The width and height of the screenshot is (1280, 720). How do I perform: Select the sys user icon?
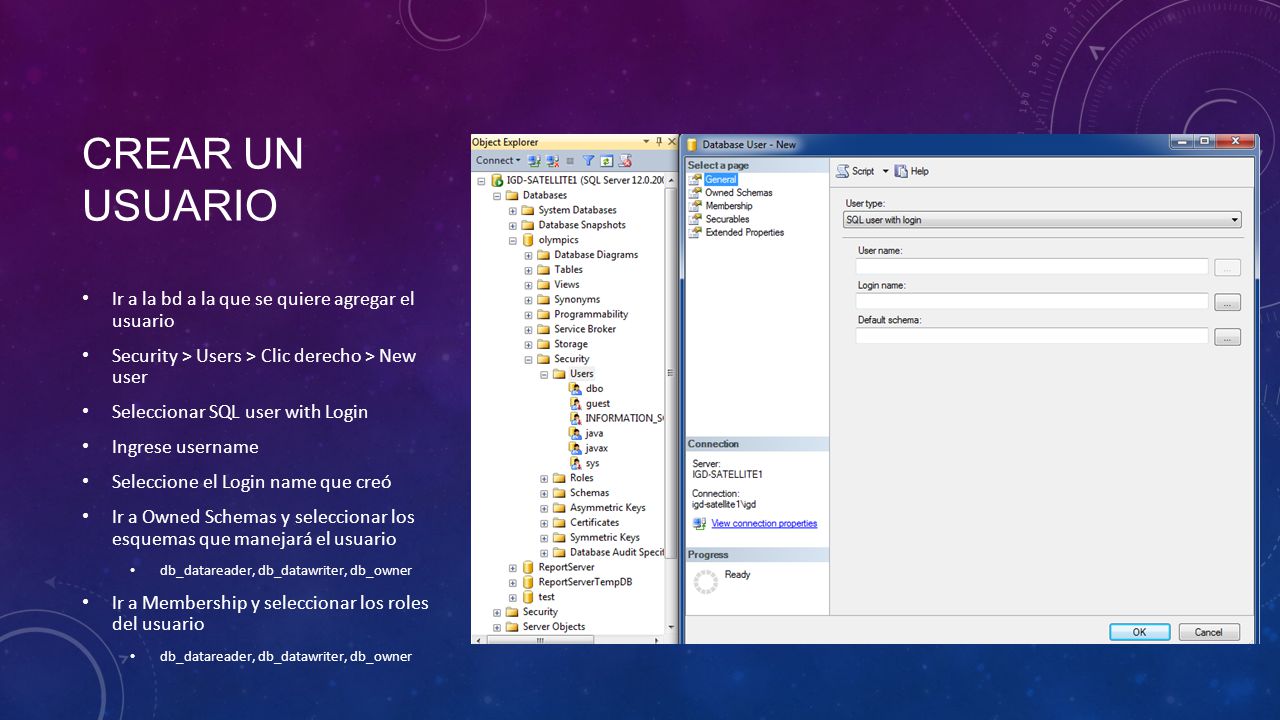576,463
